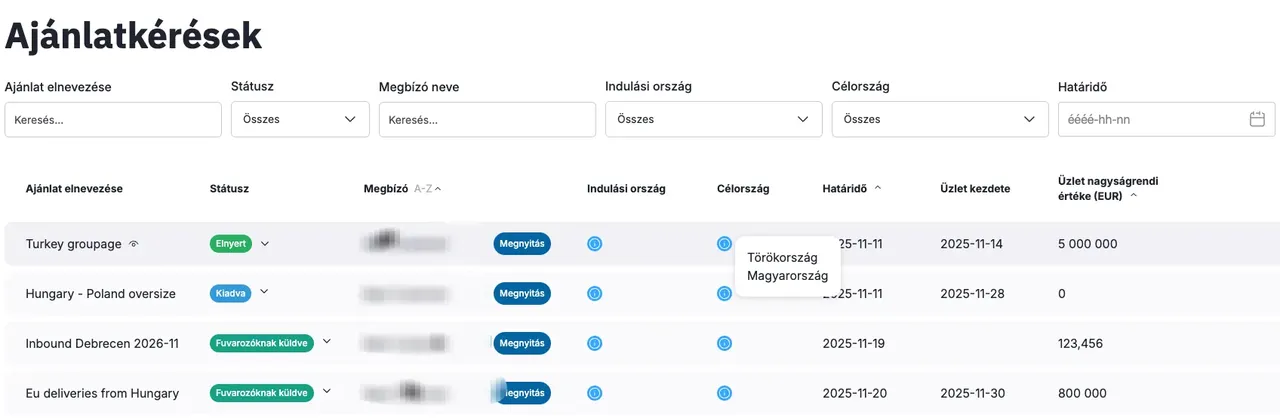Click the Ajánlat elnevezése search field

point(113,119)
